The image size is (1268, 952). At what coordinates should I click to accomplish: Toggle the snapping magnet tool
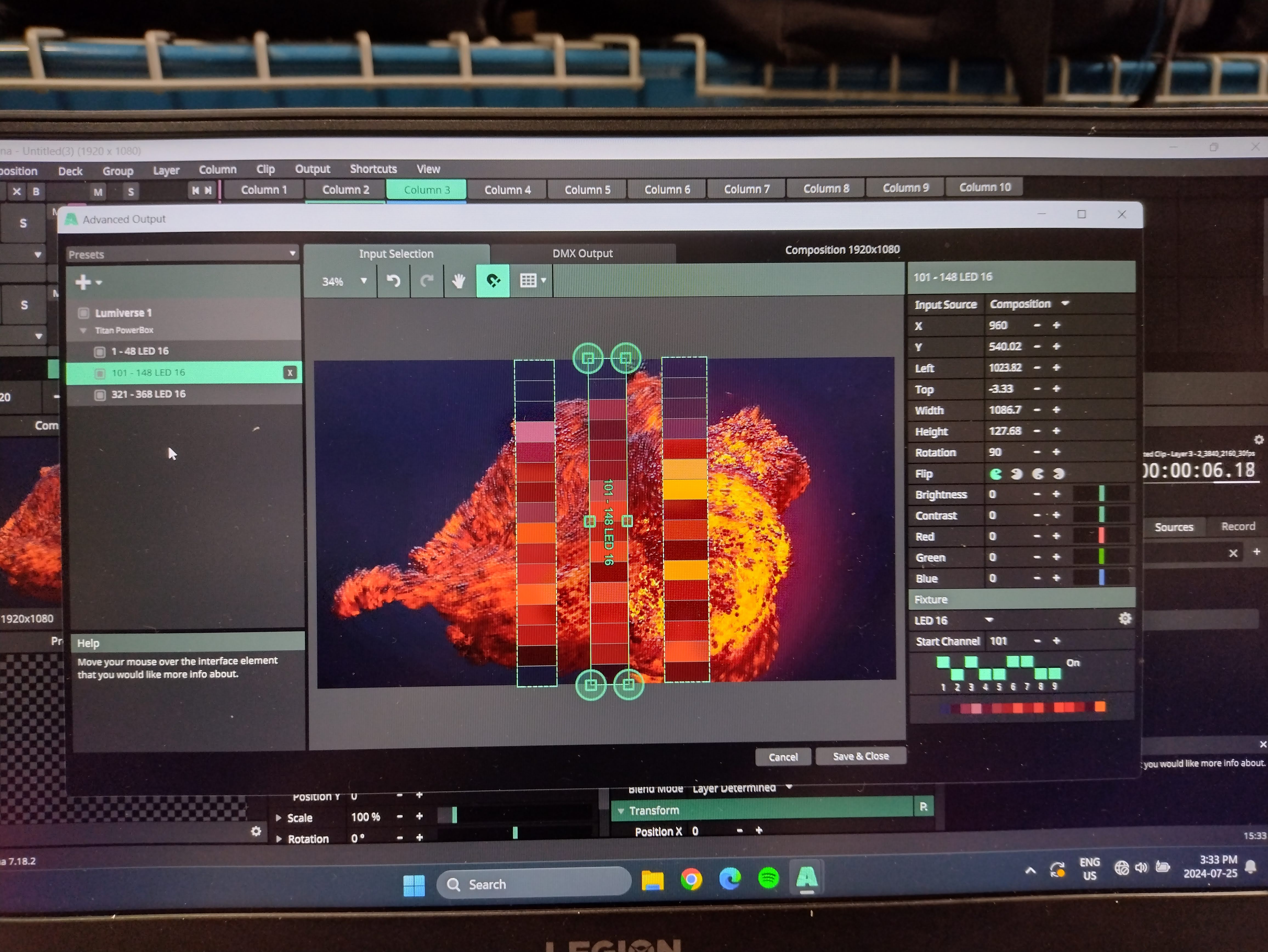click(x=493, y=281)
